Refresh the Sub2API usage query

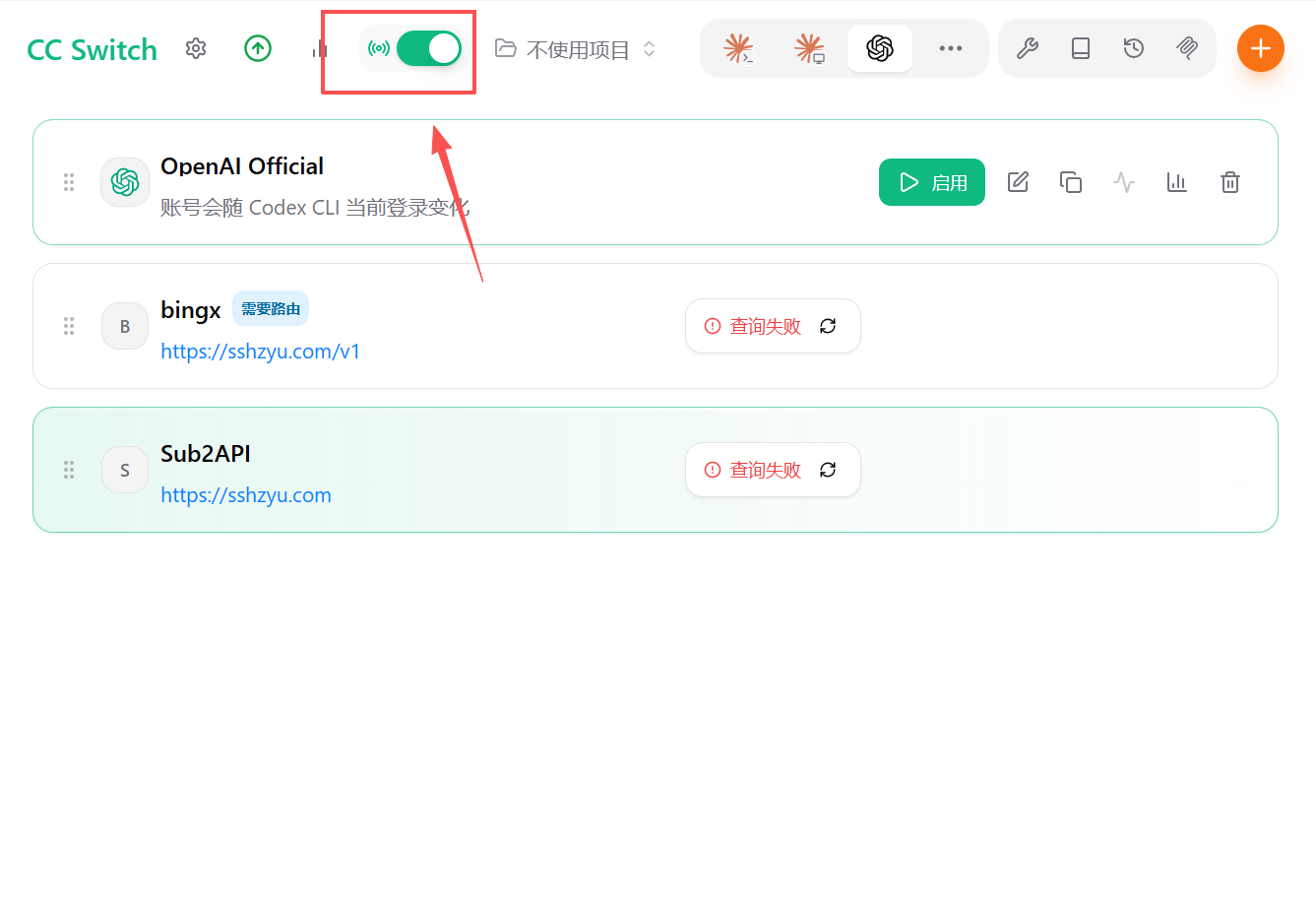tap(828, 470)
